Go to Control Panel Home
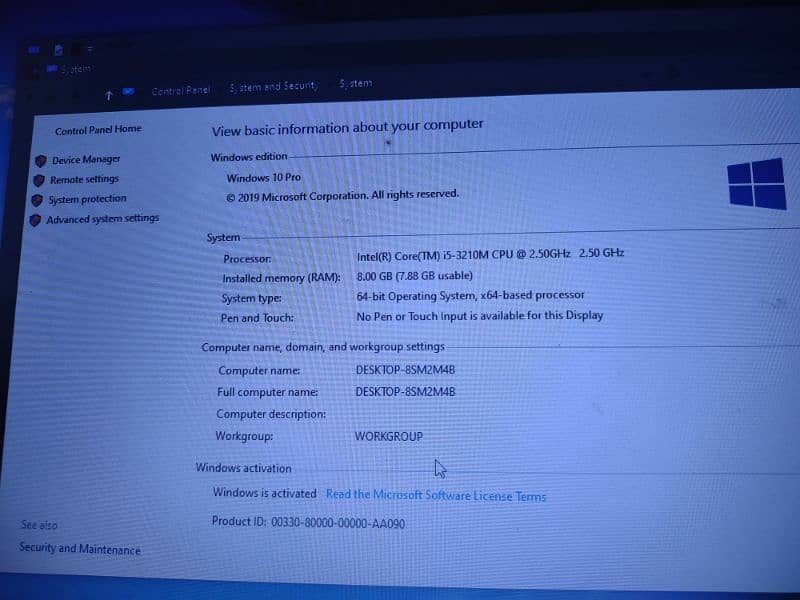The image size is (800, 600). pos(98,130)
